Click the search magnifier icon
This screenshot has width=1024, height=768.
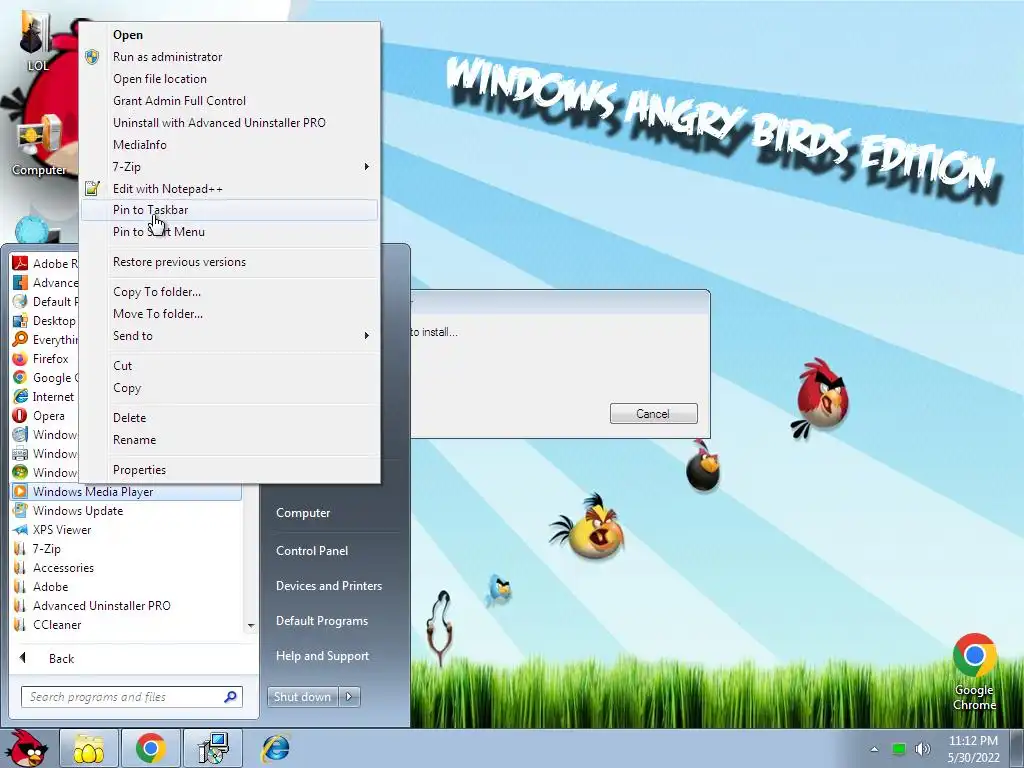230,697
